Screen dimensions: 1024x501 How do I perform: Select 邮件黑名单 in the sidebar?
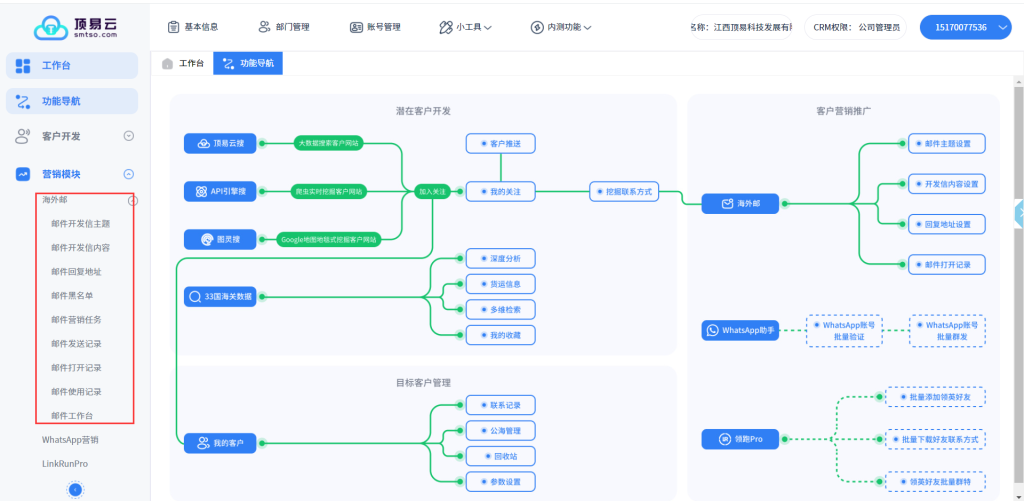click(x=76, y=296)
